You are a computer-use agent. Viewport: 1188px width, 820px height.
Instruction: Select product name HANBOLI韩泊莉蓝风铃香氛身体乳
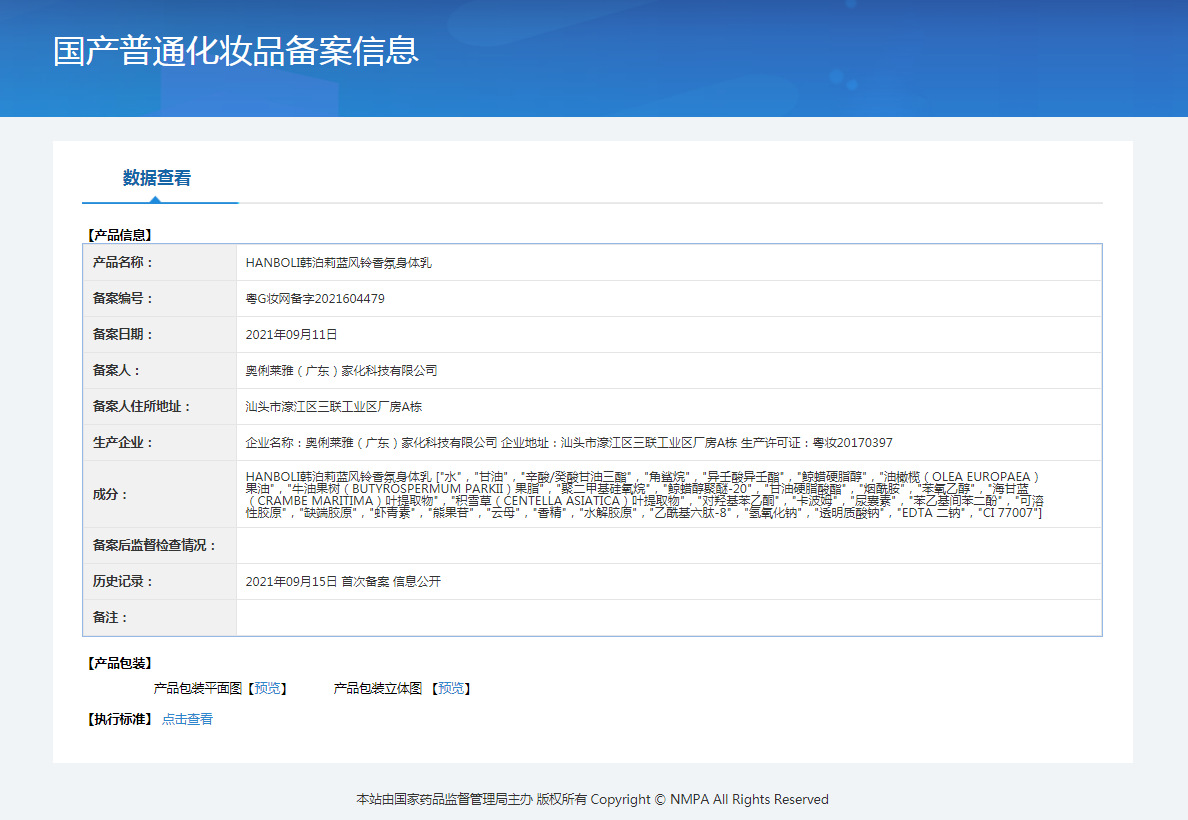click(339, 262)
